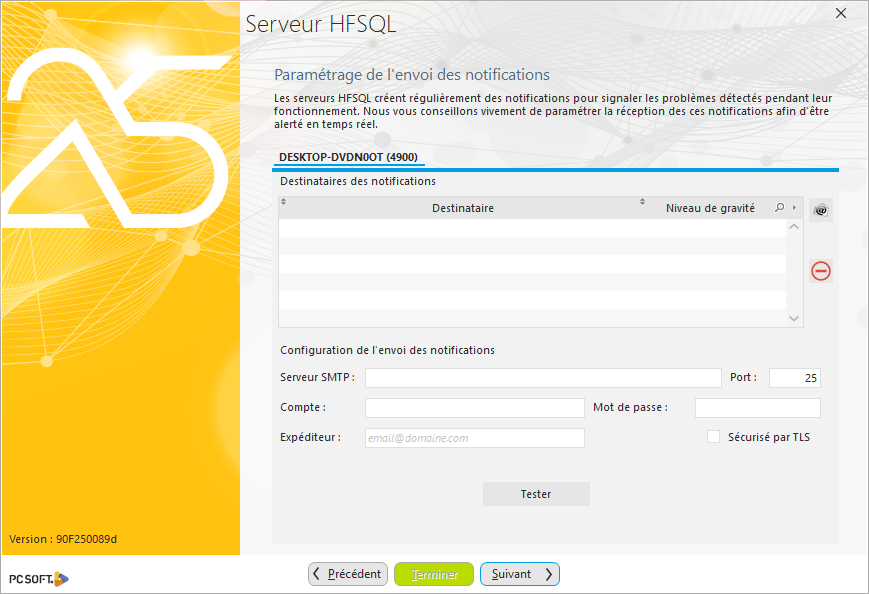Click the sort arrows on the Destinataire column
The image size is (869, 594).
[642, 203]
